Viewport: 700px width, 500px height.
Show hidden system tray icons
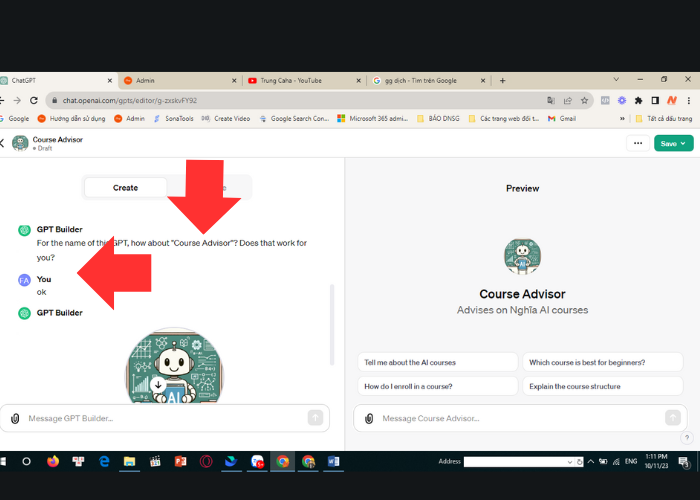[x=591, y=462]
